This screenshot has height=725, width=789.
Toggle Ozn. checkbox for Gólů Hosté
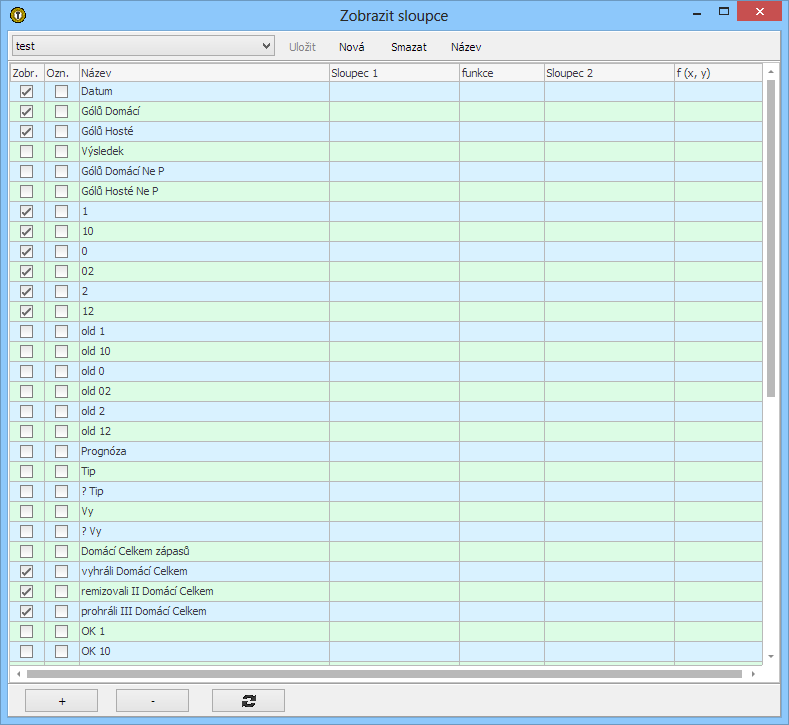click(61, 131)
